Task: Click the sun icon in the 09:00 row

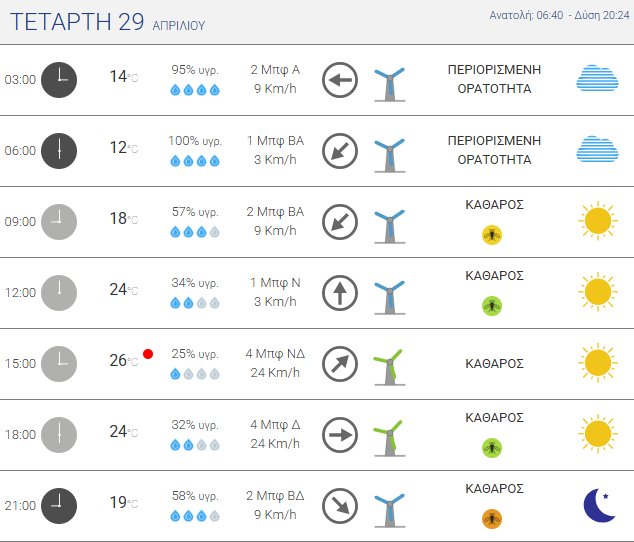Action: coord(597,220)
